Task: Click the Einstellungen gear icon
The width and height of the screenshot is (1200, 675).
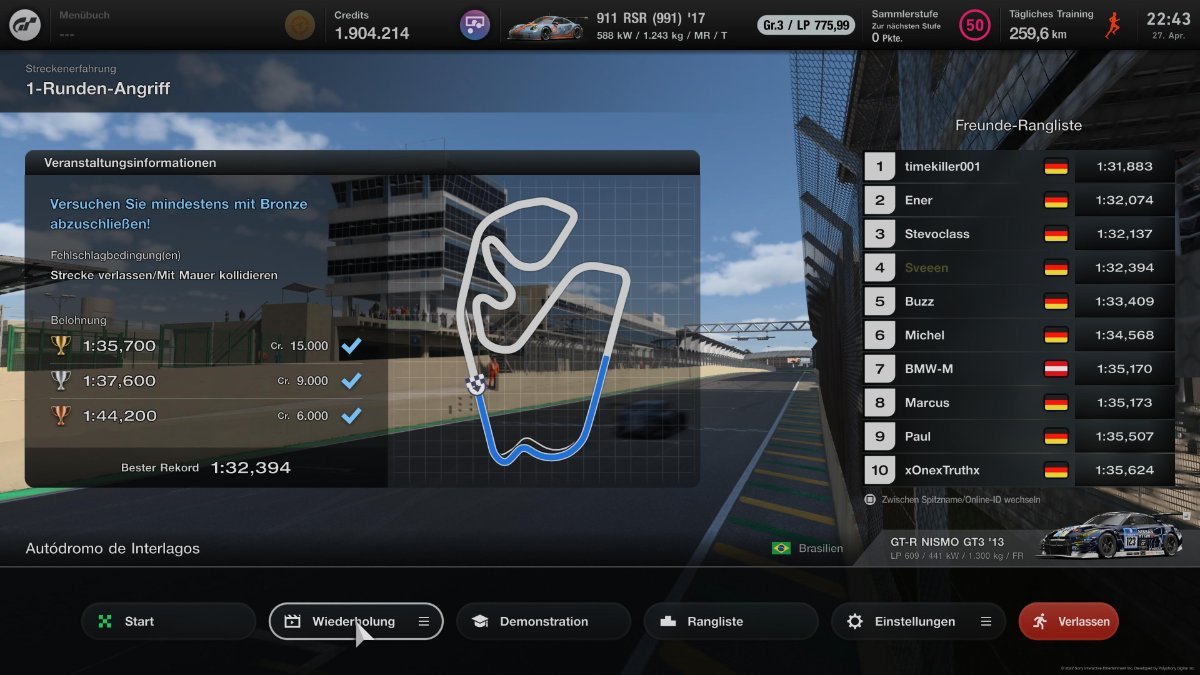Action: (855, 621)
